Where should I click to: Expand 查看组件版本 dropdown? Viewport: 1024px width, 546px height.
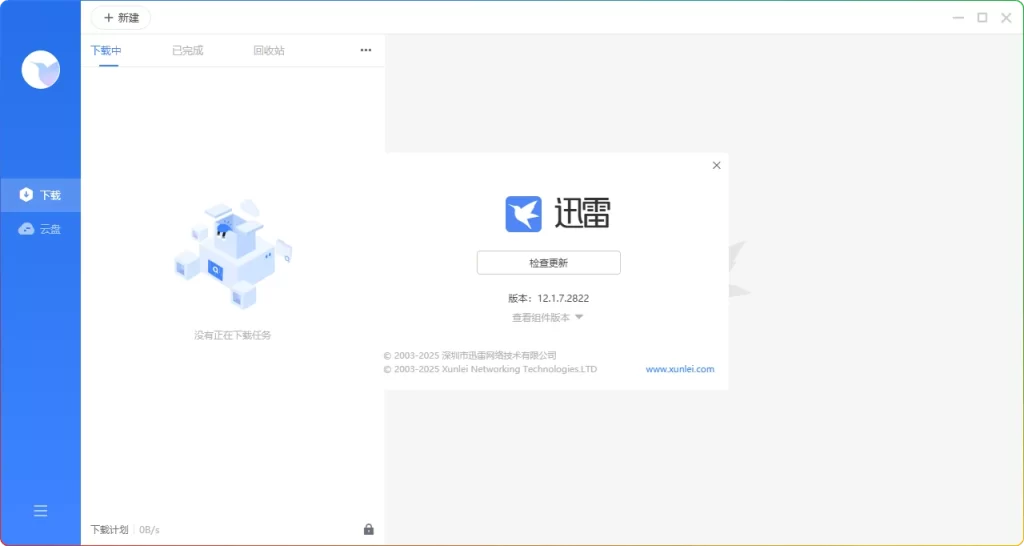click(x=547, y=317)
